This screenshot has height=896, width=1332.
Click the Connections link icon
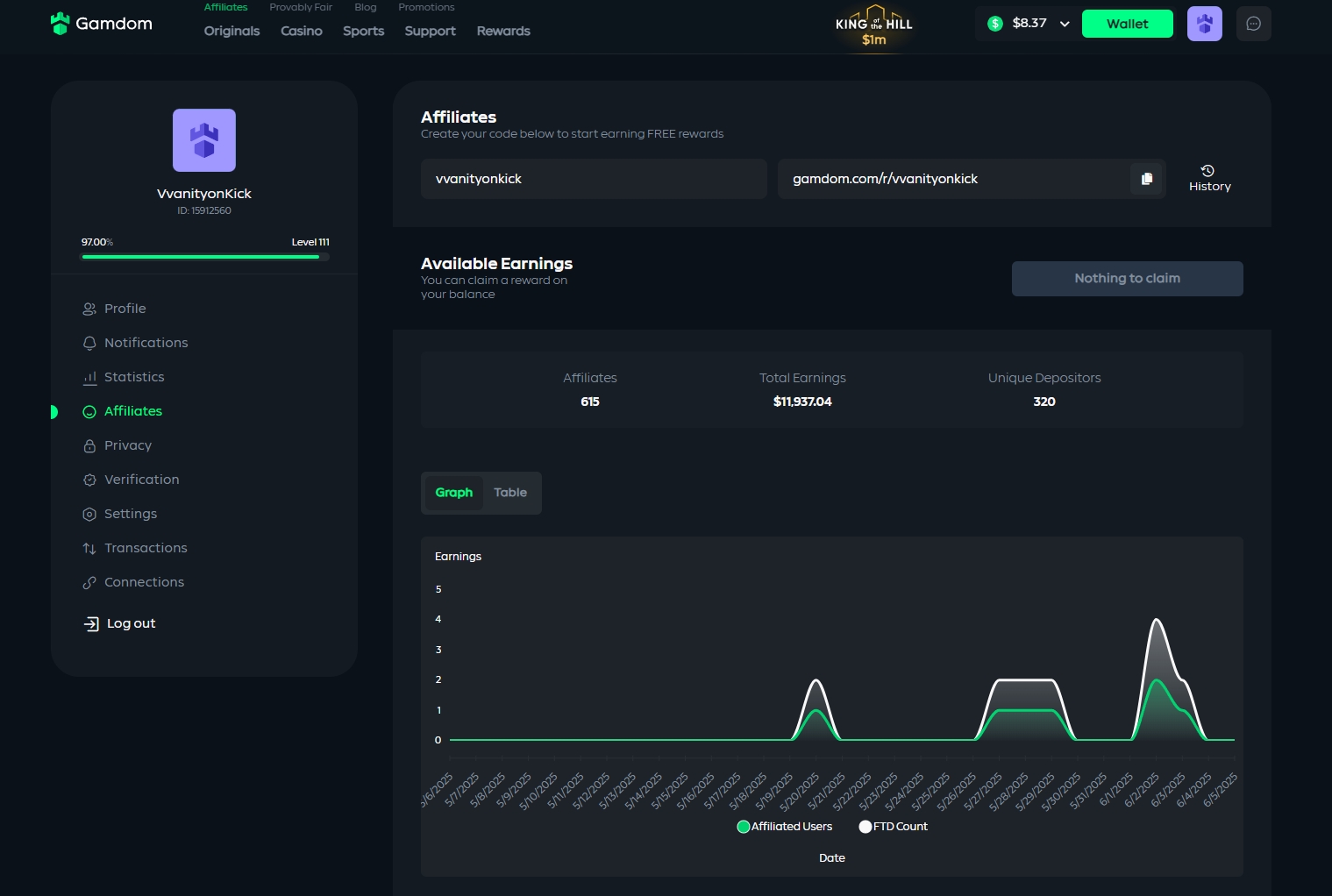click(x=89, y=583)
